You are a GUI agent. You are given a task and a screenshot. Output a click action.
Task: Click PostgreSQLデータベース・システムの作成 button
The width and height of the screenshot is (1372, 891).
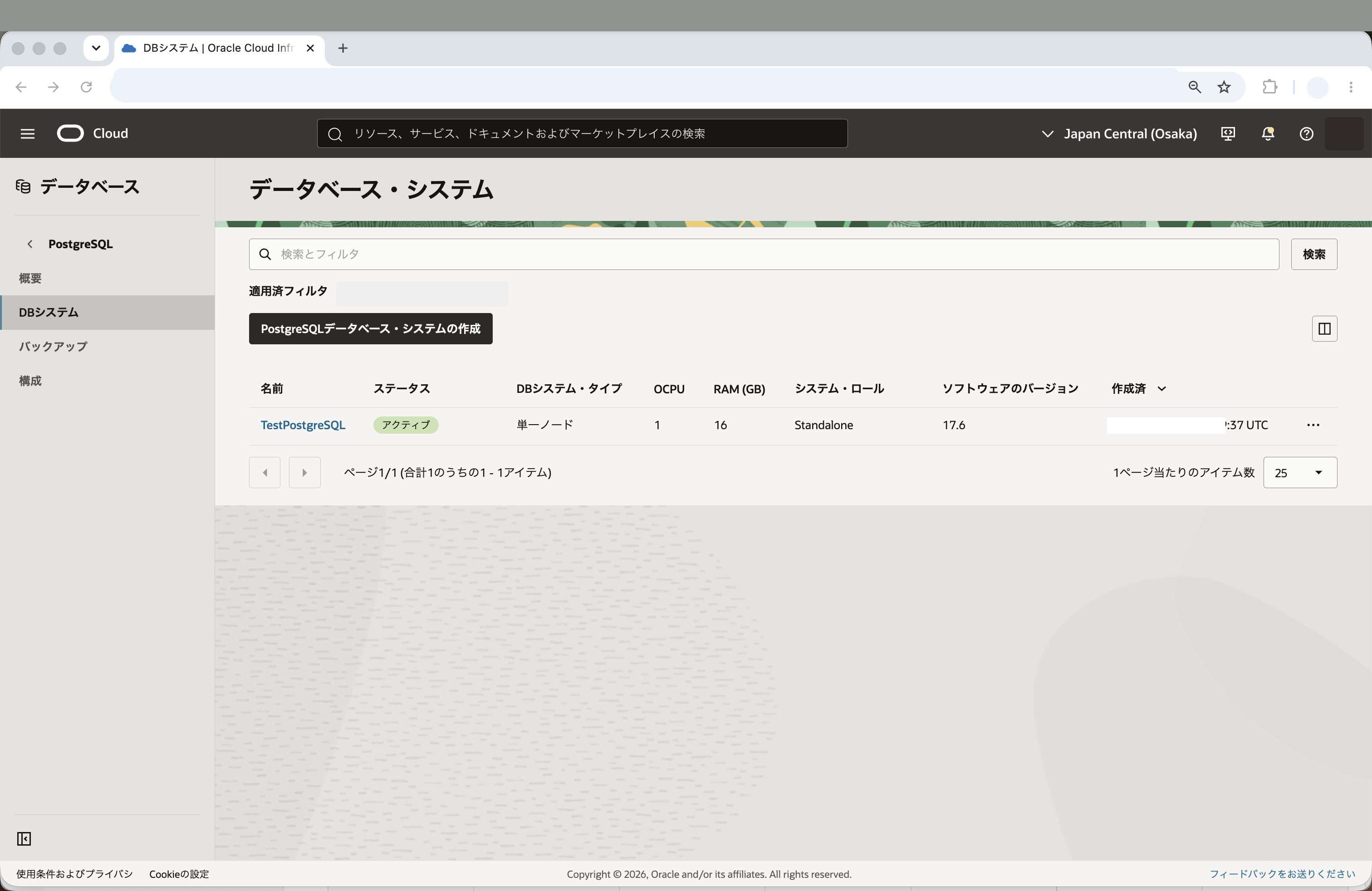click(371, 328)
